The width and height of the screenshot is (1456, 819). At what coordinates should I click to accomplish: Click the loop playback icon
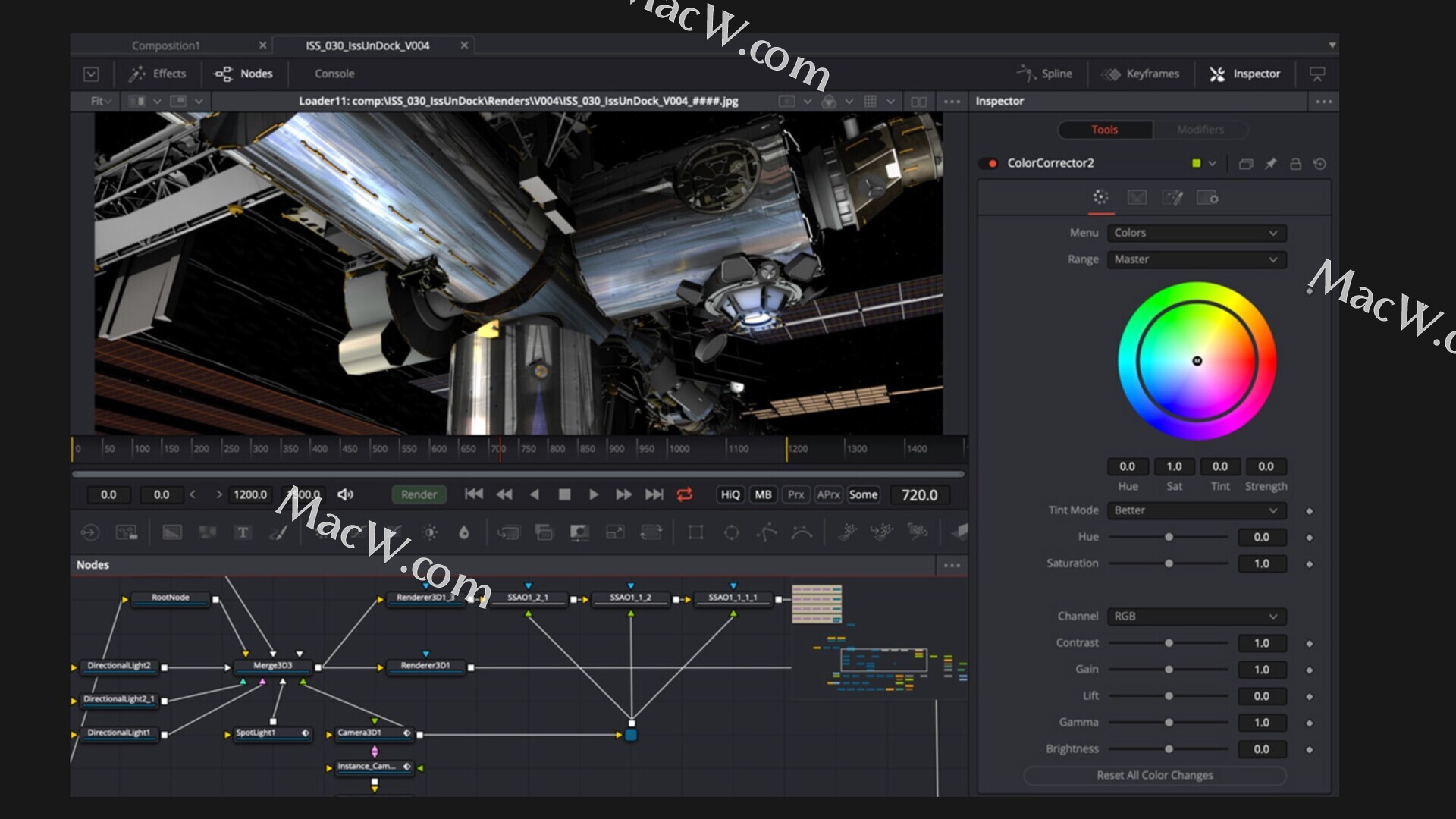click(684, 494)
